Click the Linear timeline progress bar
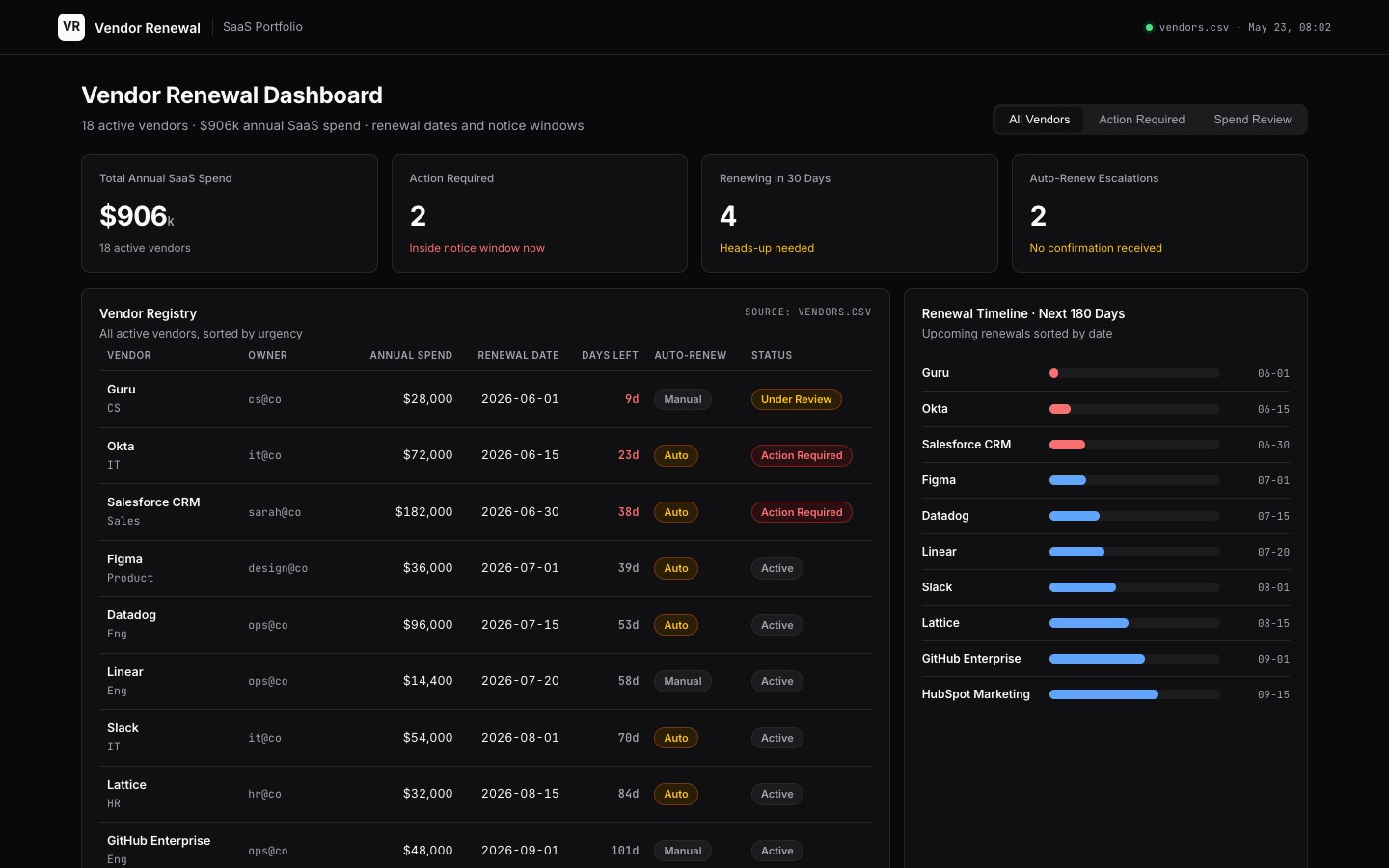This screenshot has height=868, width=1389. pos(1134,552)
